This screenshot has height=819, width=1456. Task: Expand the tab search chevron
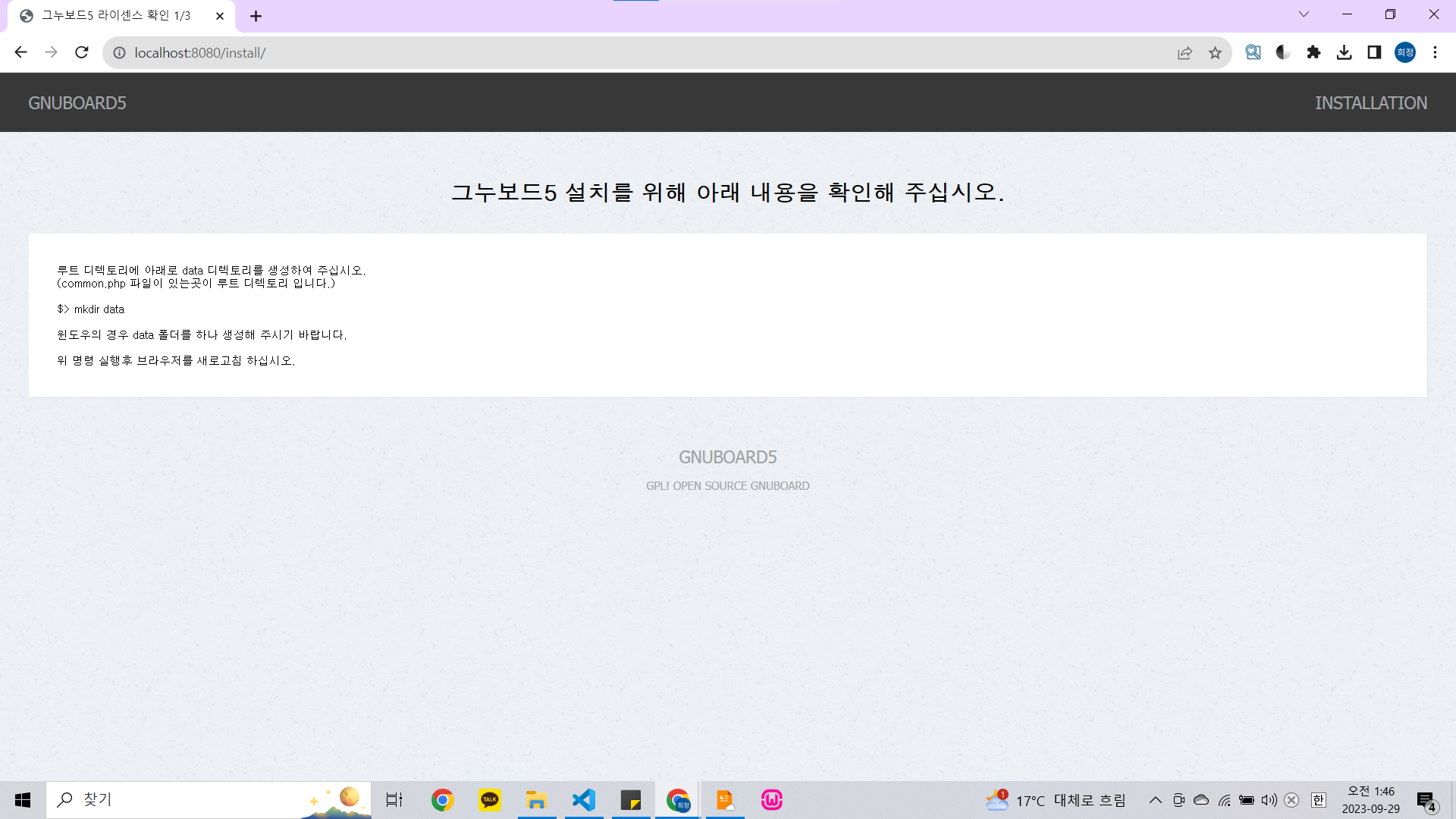(1304, 14)
